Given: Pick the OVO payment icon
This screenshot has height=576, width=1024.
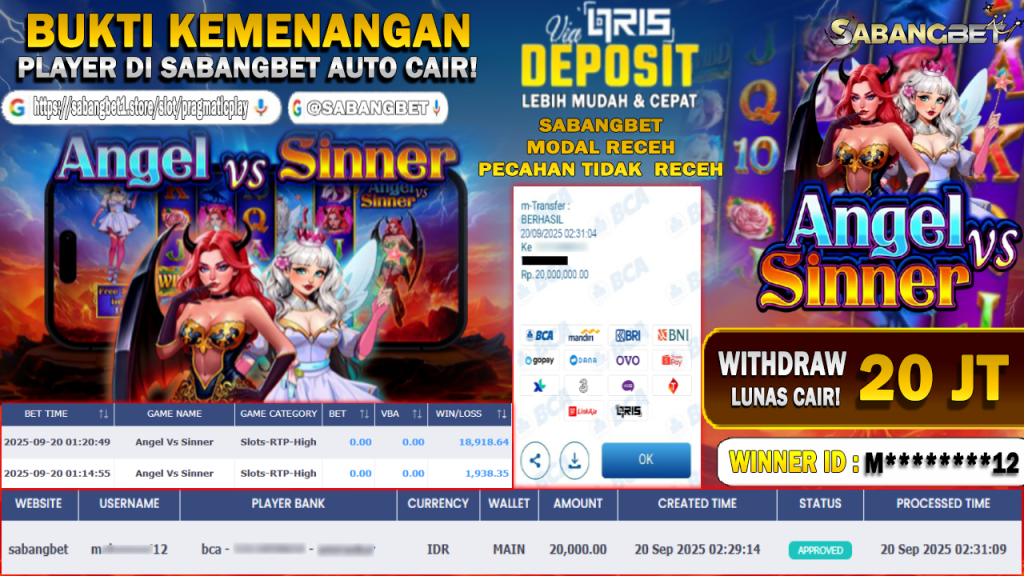Looking at the screenshot, I should point(628,360).
